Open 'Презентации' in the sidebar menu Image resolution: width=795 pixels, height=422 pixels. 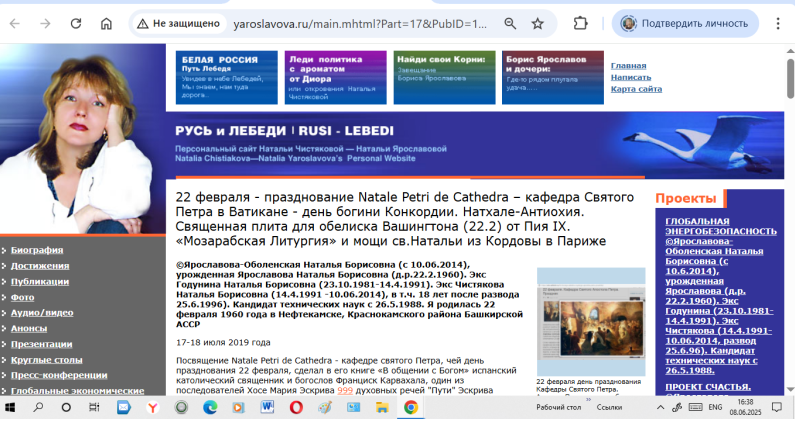[x=42, y=344]
